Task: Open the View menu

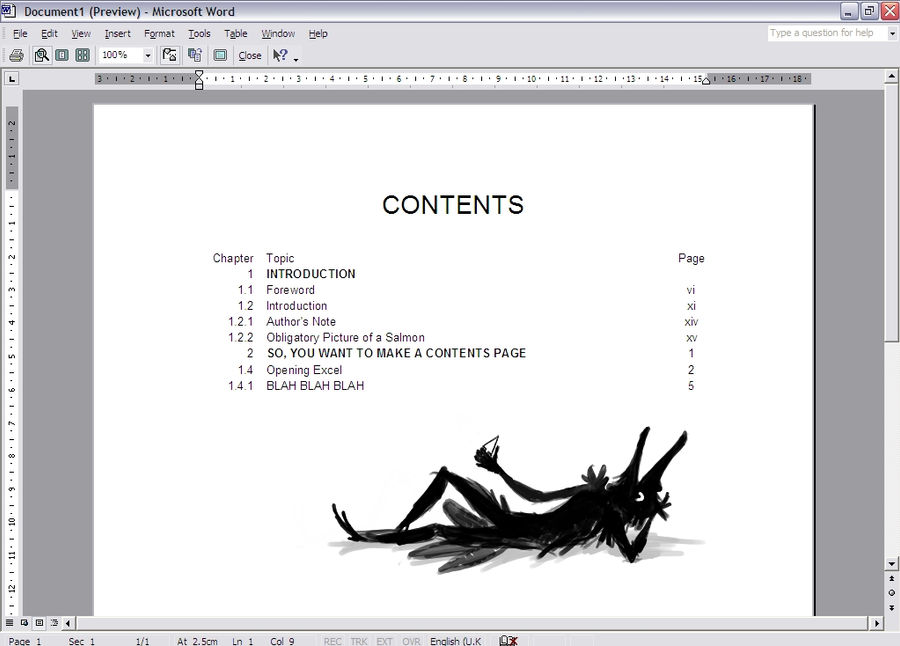Action: [81, 33]
